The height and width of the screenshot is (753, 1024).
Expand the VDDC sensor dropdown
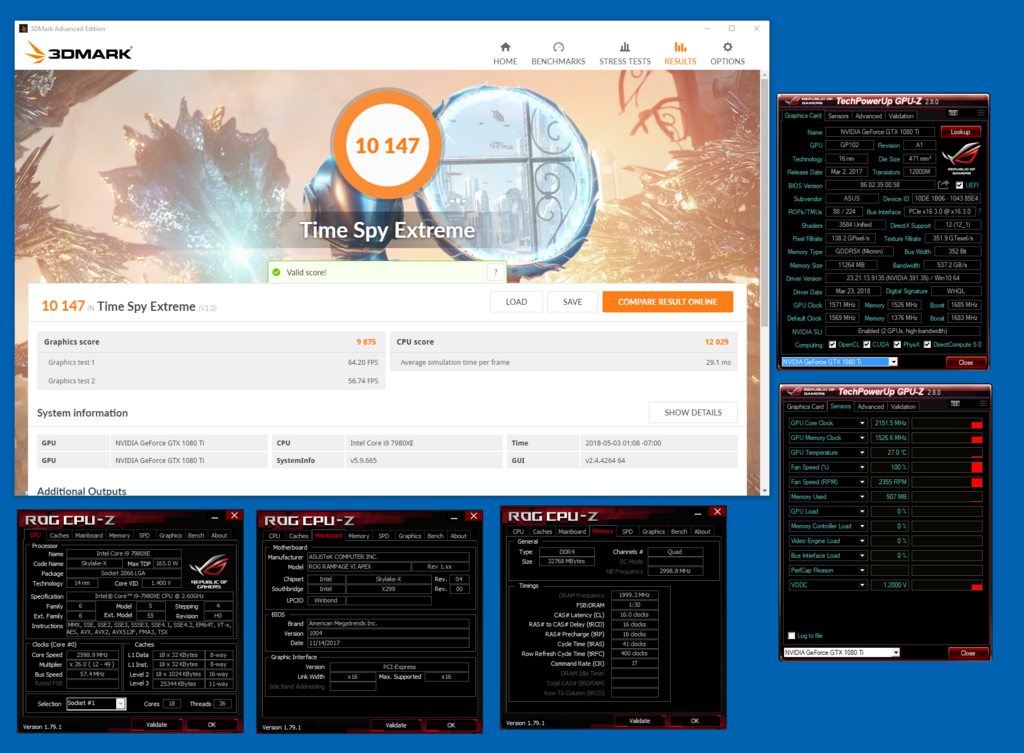(862, 585)
